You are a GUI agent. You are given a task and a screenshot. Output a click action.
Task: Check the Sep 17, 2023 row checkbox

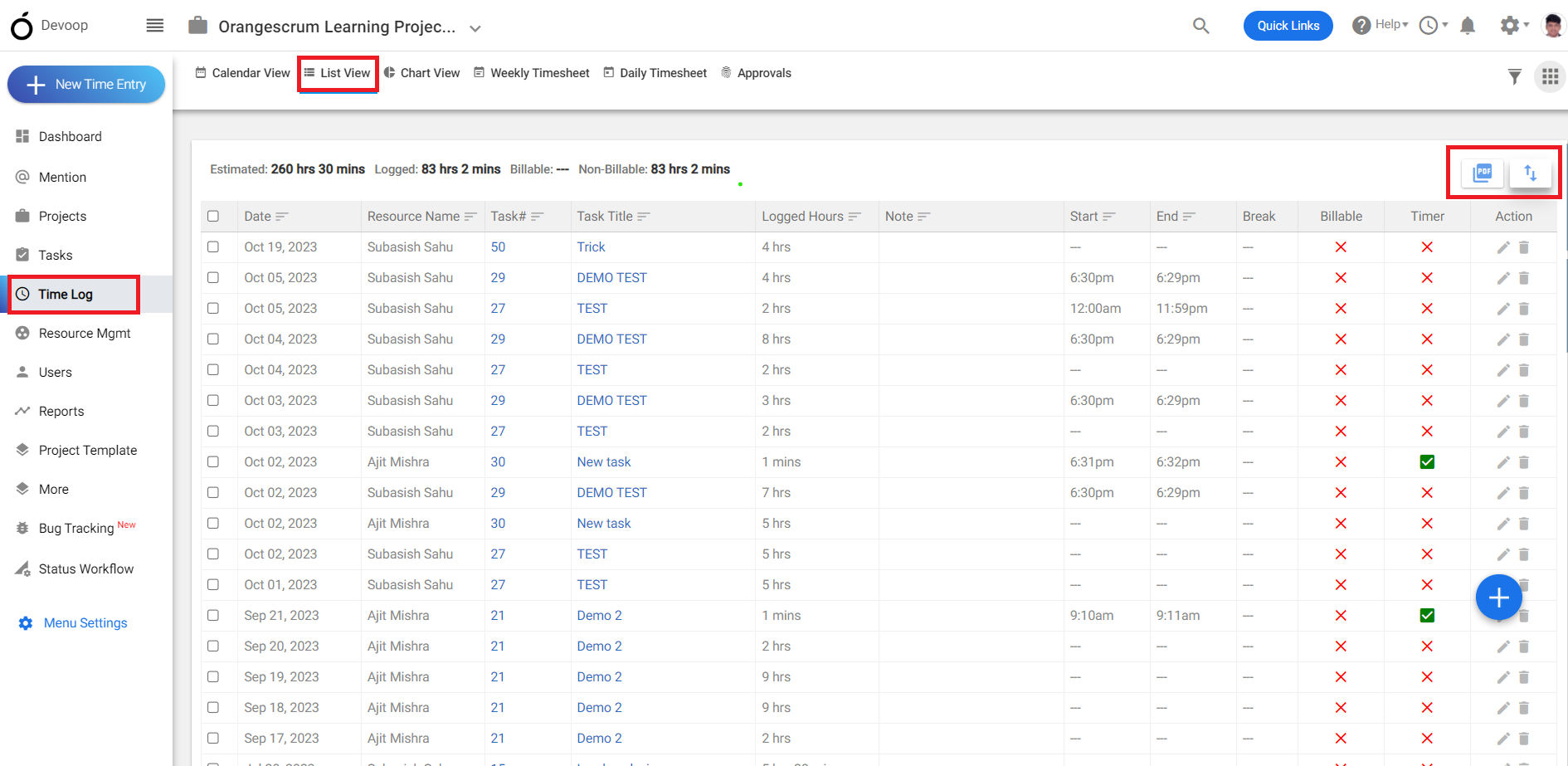[x=213, y=739]
